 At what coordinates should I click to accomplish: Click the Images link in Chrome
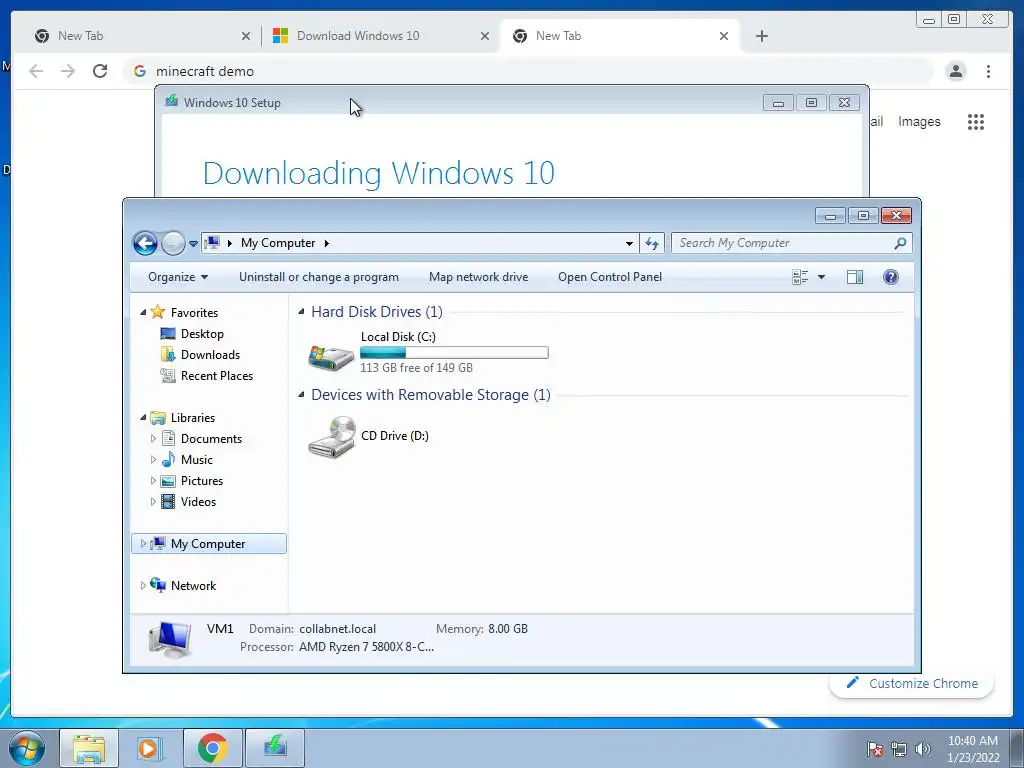coord(919,121)
